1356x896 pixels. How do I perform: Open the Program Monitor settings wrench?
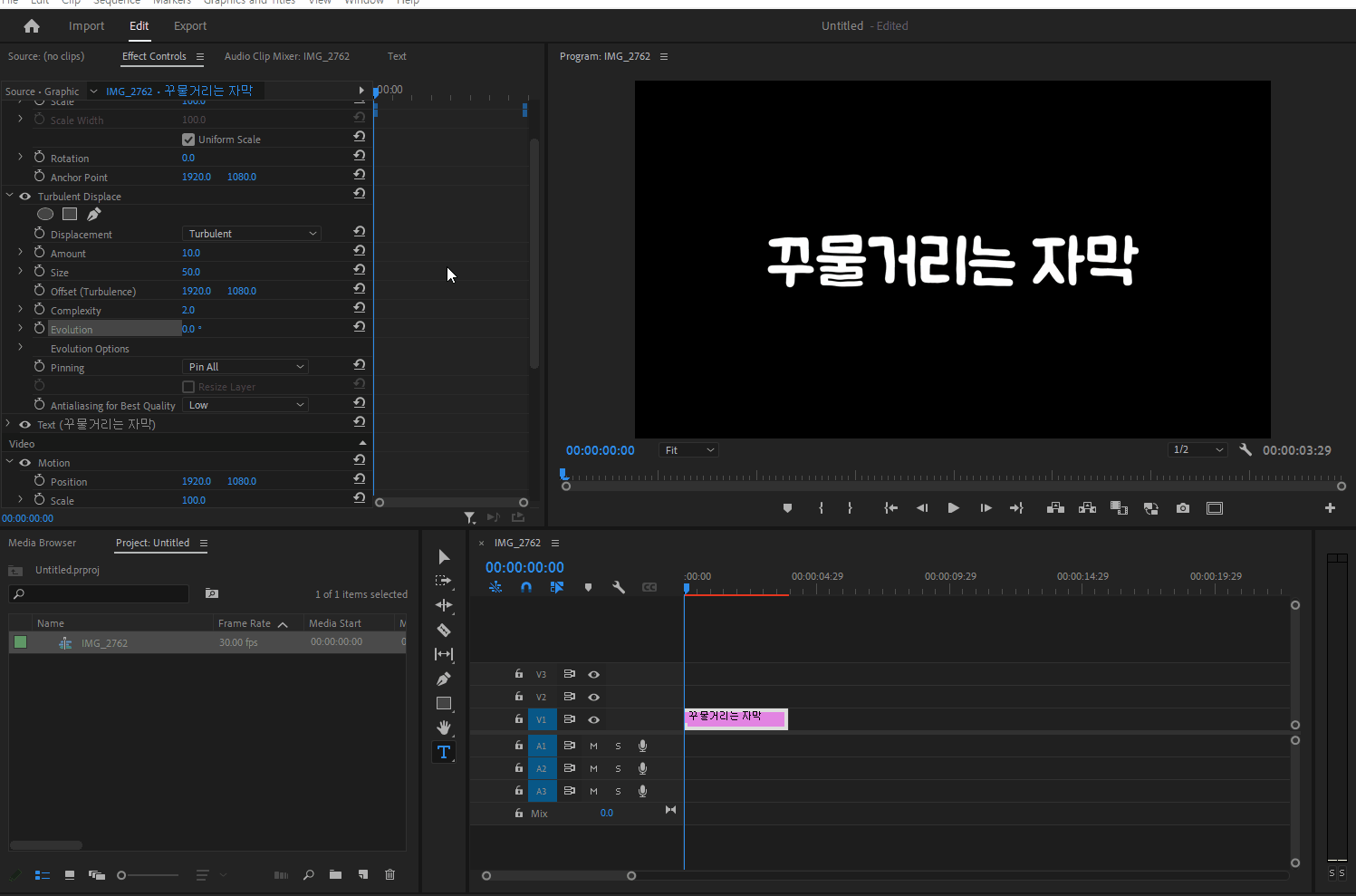click(1245, 449)
